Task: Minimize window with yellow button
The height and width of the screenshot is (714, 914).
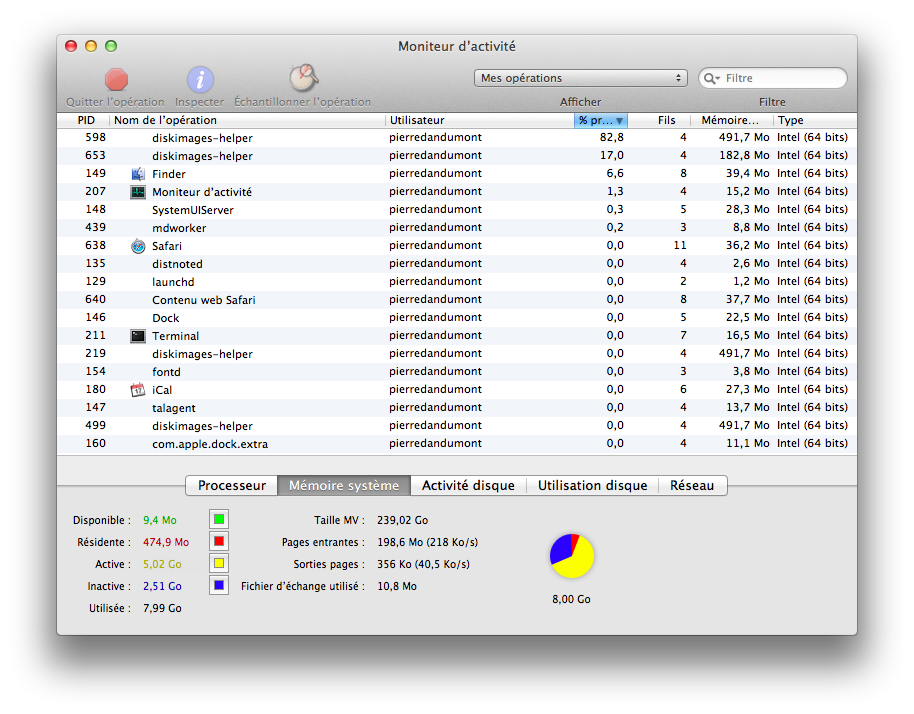Action: (91, 46)
